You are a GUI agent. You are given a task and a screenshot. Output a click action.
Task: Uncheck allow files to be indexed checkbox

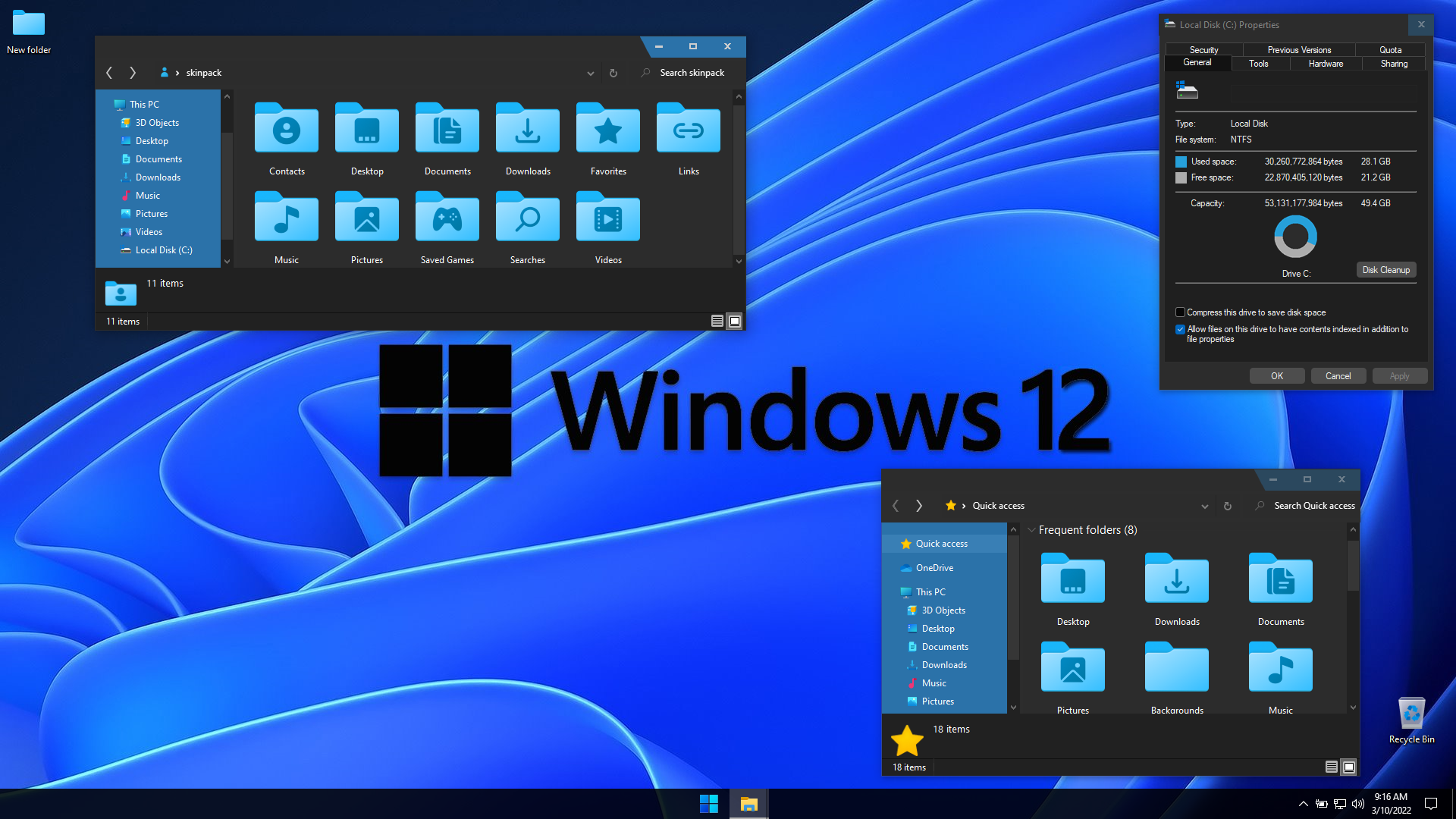tap(1180, 329)
